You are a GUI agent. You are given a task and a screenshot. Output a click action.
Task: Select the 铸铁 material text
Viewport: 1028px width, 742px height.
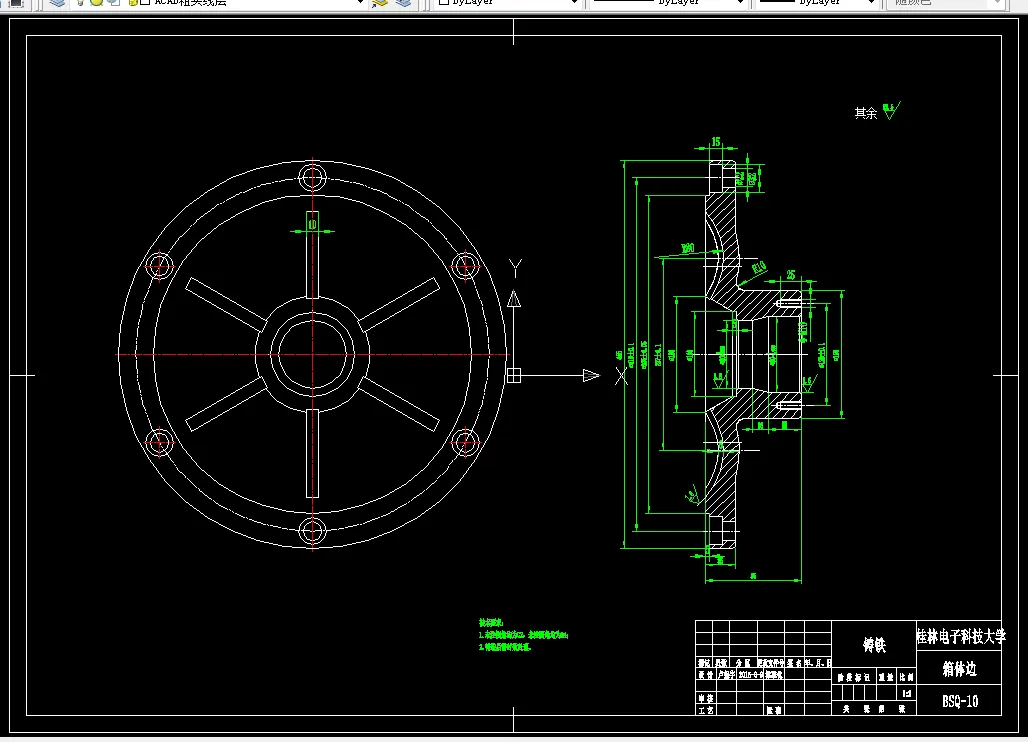point(874,645)
